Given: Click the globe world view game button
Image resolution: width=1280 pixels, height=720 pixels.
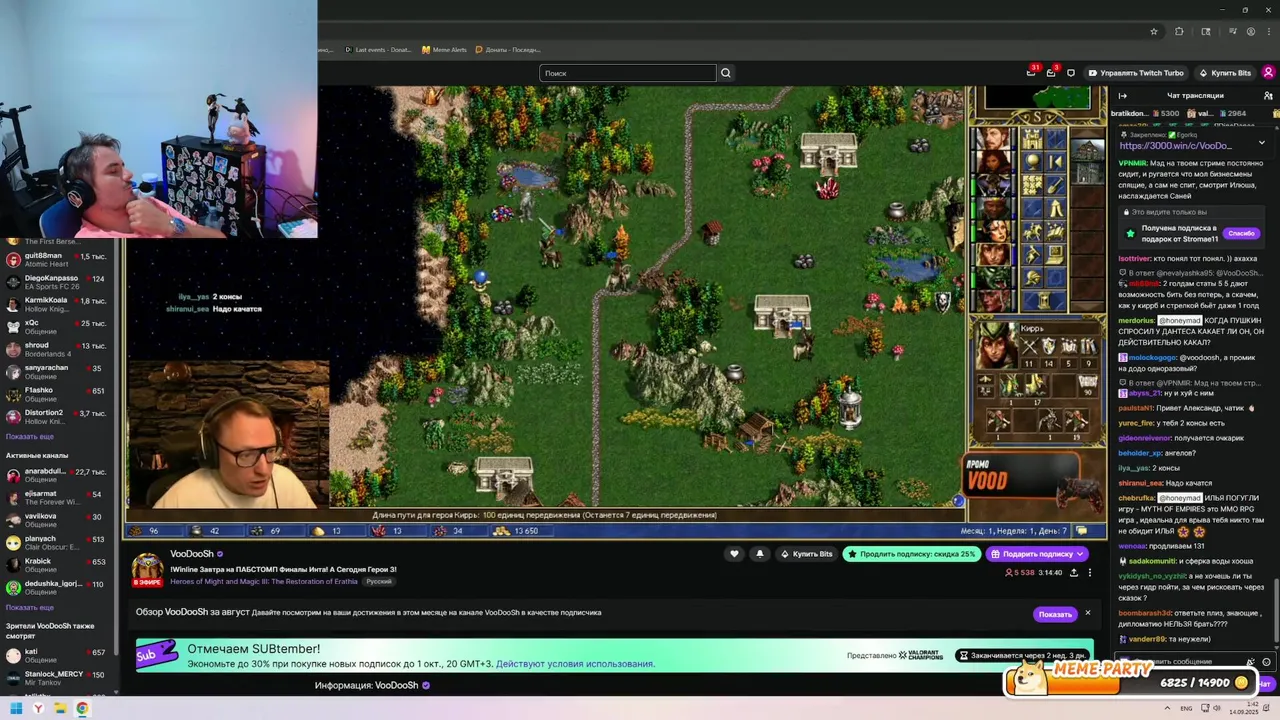Looking at the screenshot, I should pos(1032,162).
